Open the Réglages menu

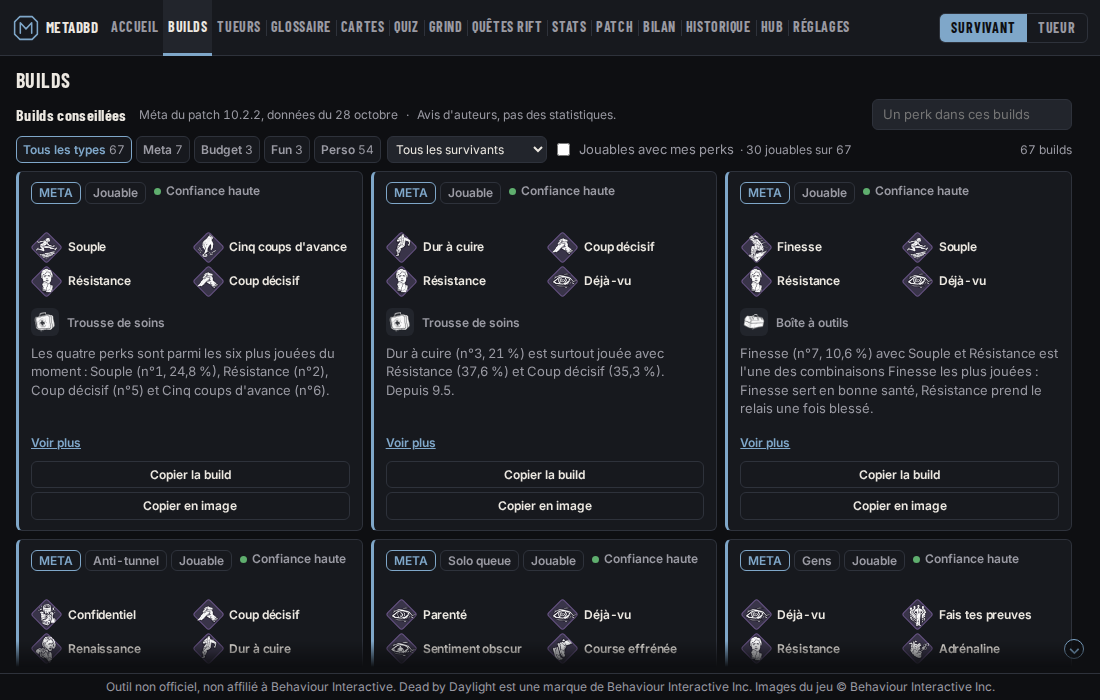pyautogui.click(x=821, y=27)
